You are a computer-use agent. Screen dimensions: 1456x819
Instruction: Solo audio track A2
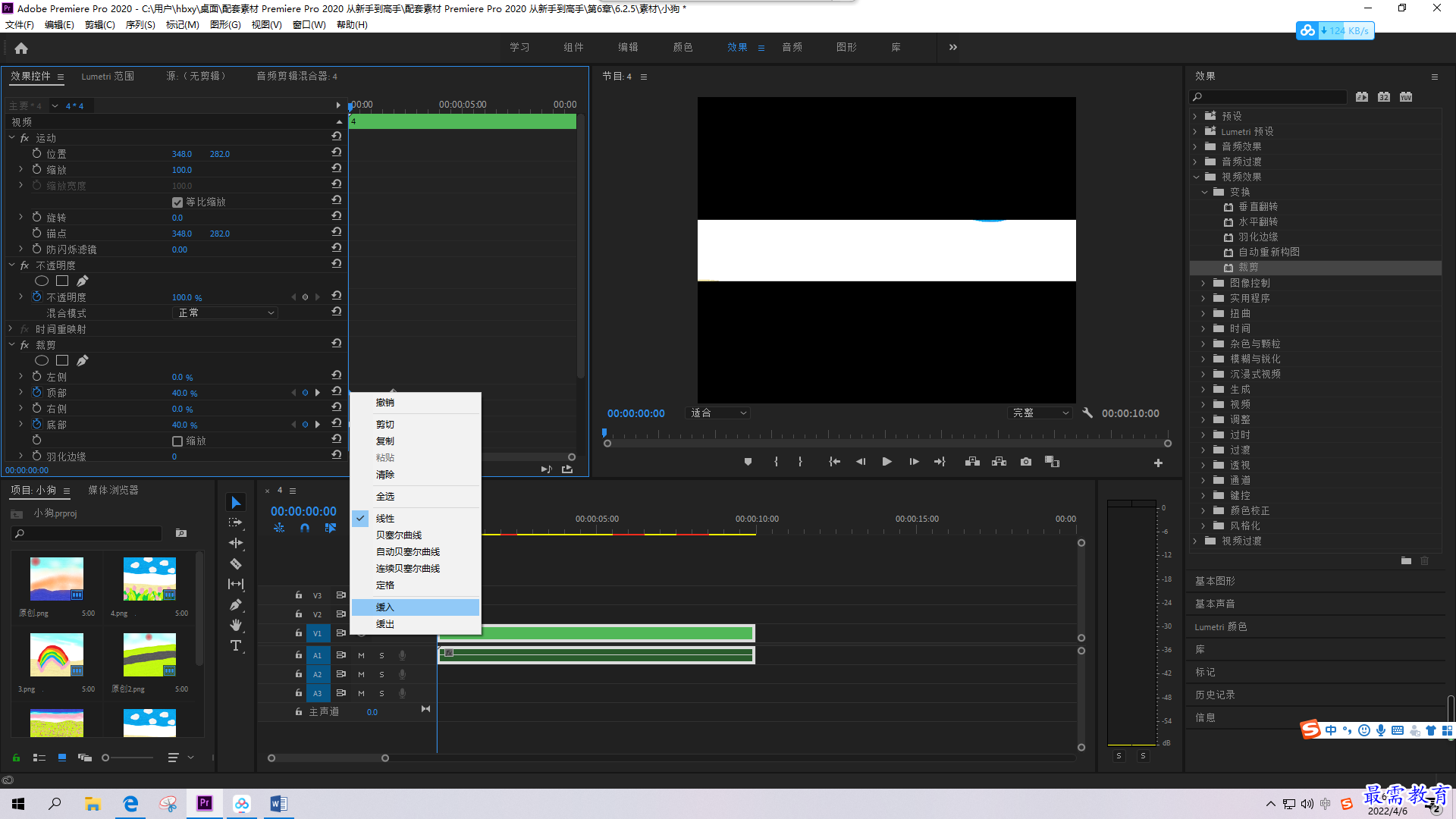point(381,674)
